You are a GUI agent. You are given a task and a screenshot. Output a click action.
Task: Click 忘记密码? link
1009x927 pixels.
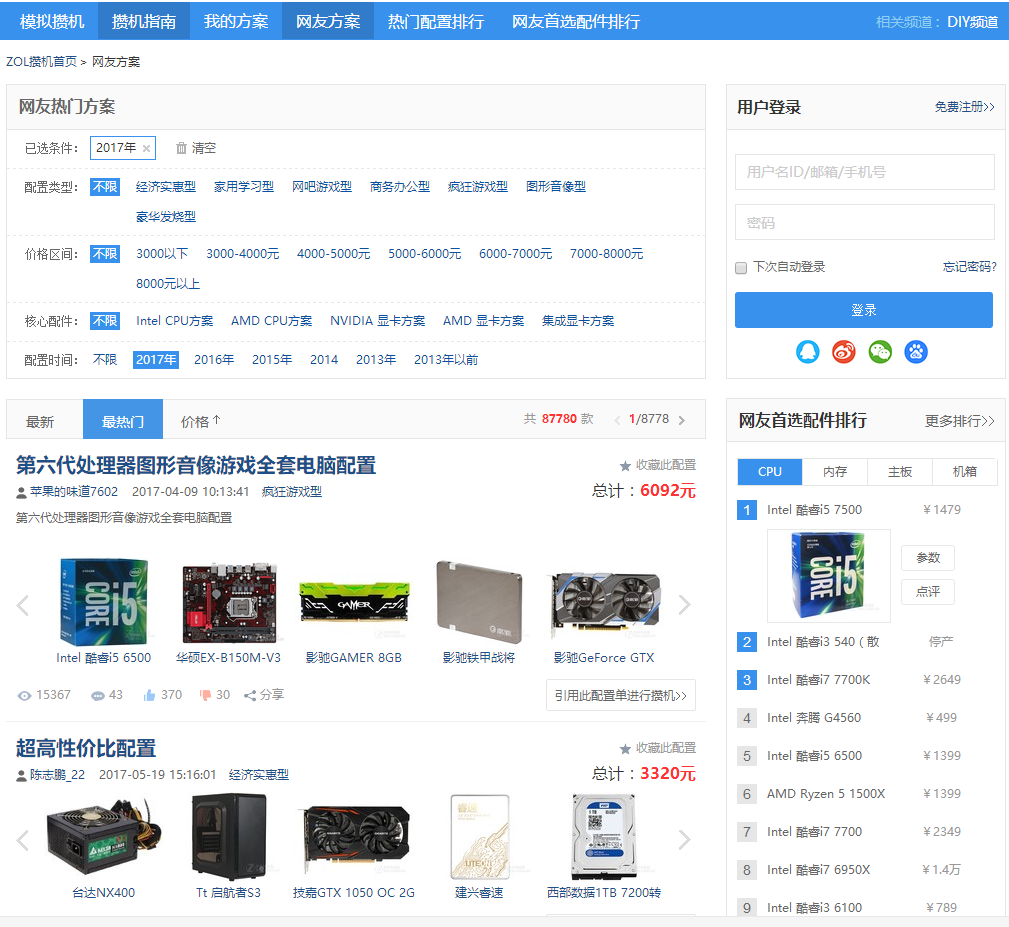click(969, 267)
